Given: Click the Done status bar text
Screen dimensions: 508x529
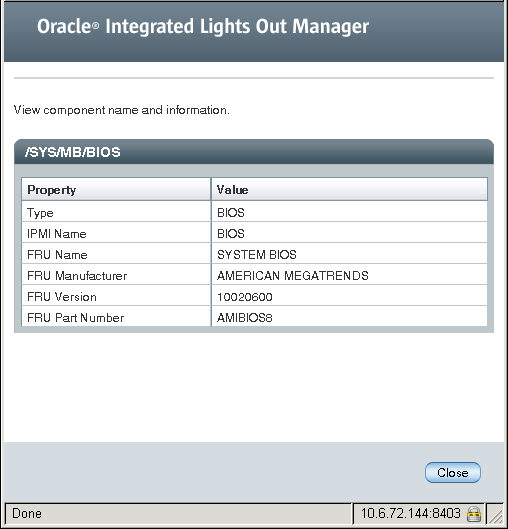Looking at the screenshot, I should pyautogui.click(x=27, y=513).
